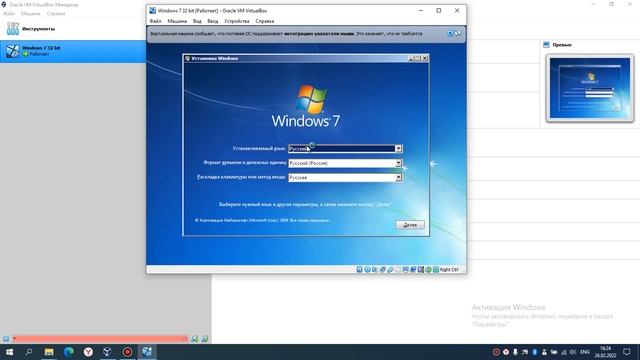Image resolution: width=640 pixels, height=360 pixels.
Task: Open the Справка menu in VM window
Action: pyautogui.click(x=264, y=21)
